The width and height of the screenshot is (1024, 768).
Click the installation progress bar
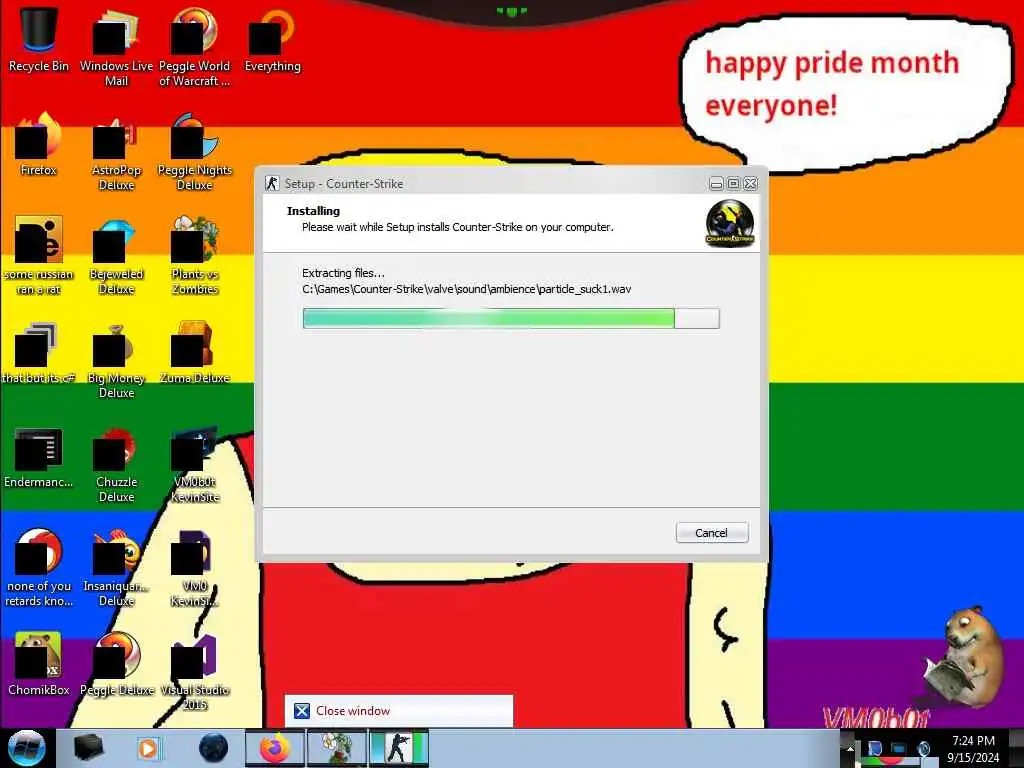511,318
